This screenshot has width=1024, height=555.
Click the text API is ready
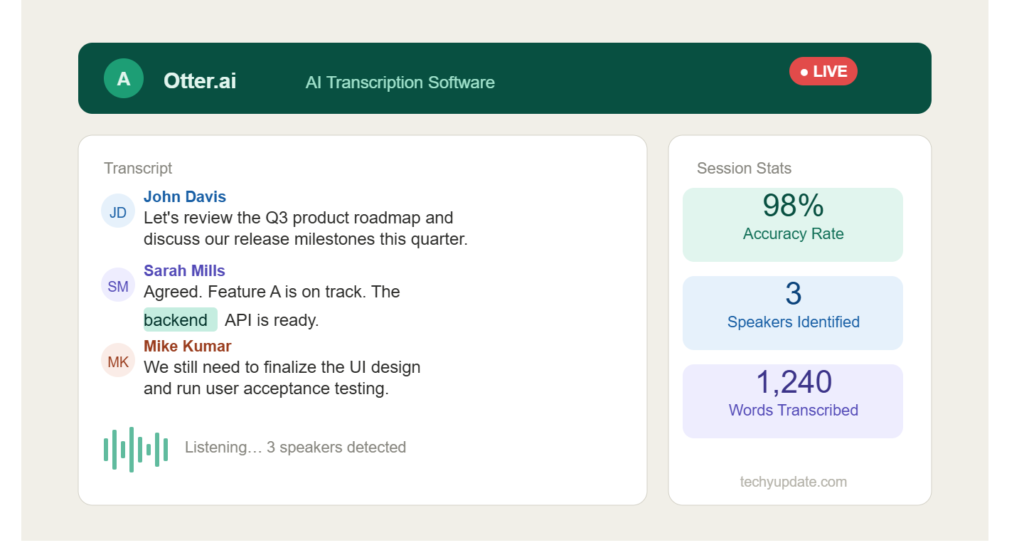tap(272, 321)
